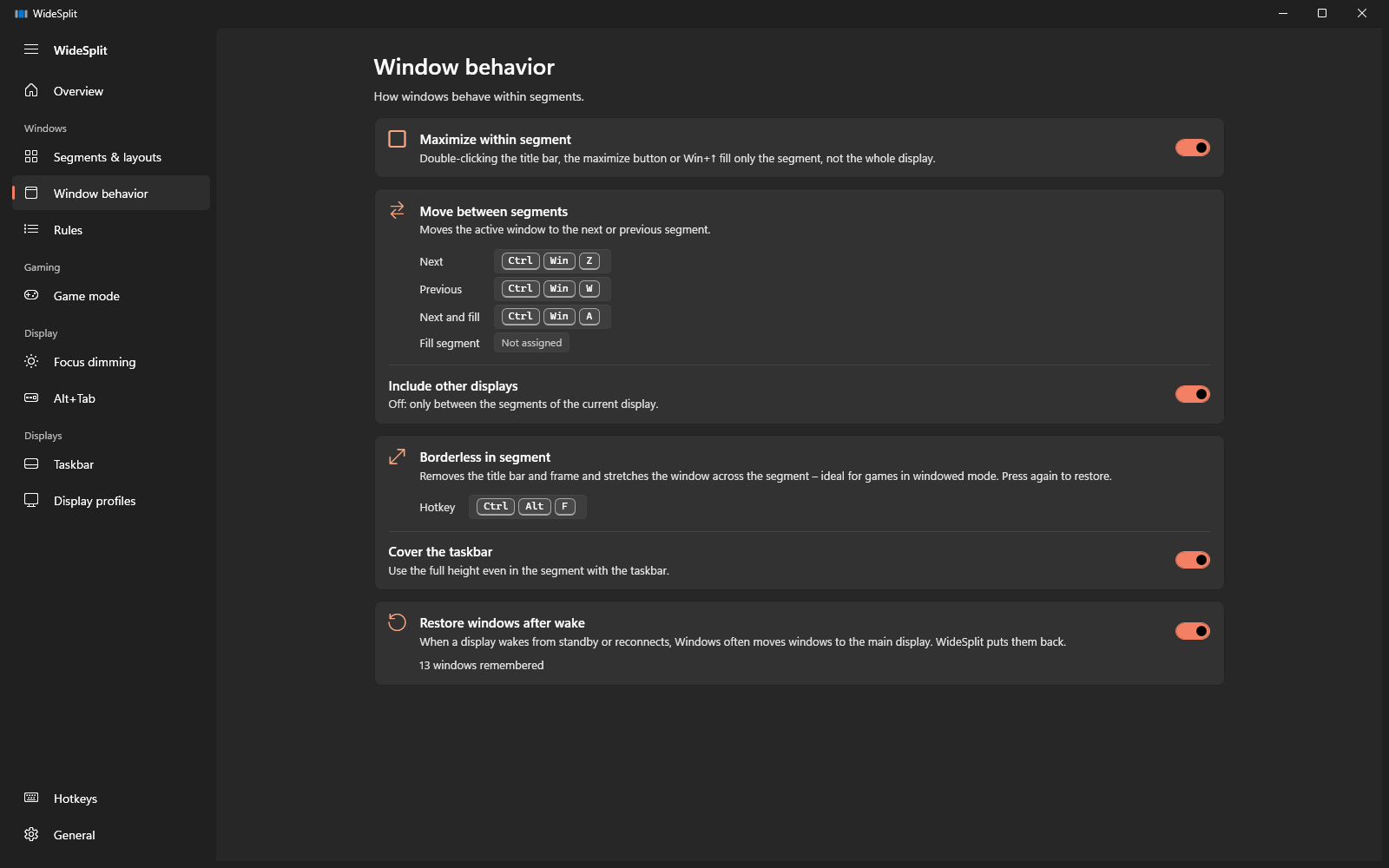Click the Taskbar sidebar icon
Viewport: 1389px width, 868px height.
(x=31, y=464)
